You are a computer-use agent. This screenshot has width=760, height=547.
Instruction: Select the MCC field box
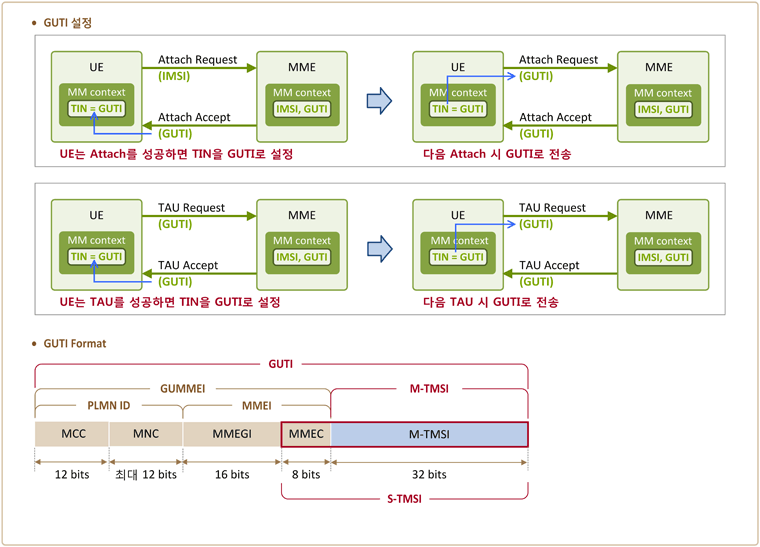pyautogui.click(x=72, y=434)
